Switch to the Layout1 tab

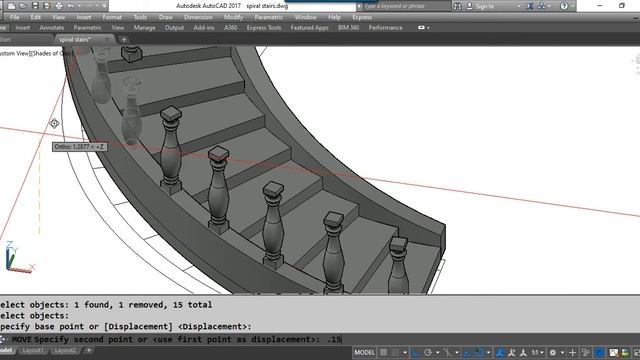pyautogui.click(x=32, y=350)
